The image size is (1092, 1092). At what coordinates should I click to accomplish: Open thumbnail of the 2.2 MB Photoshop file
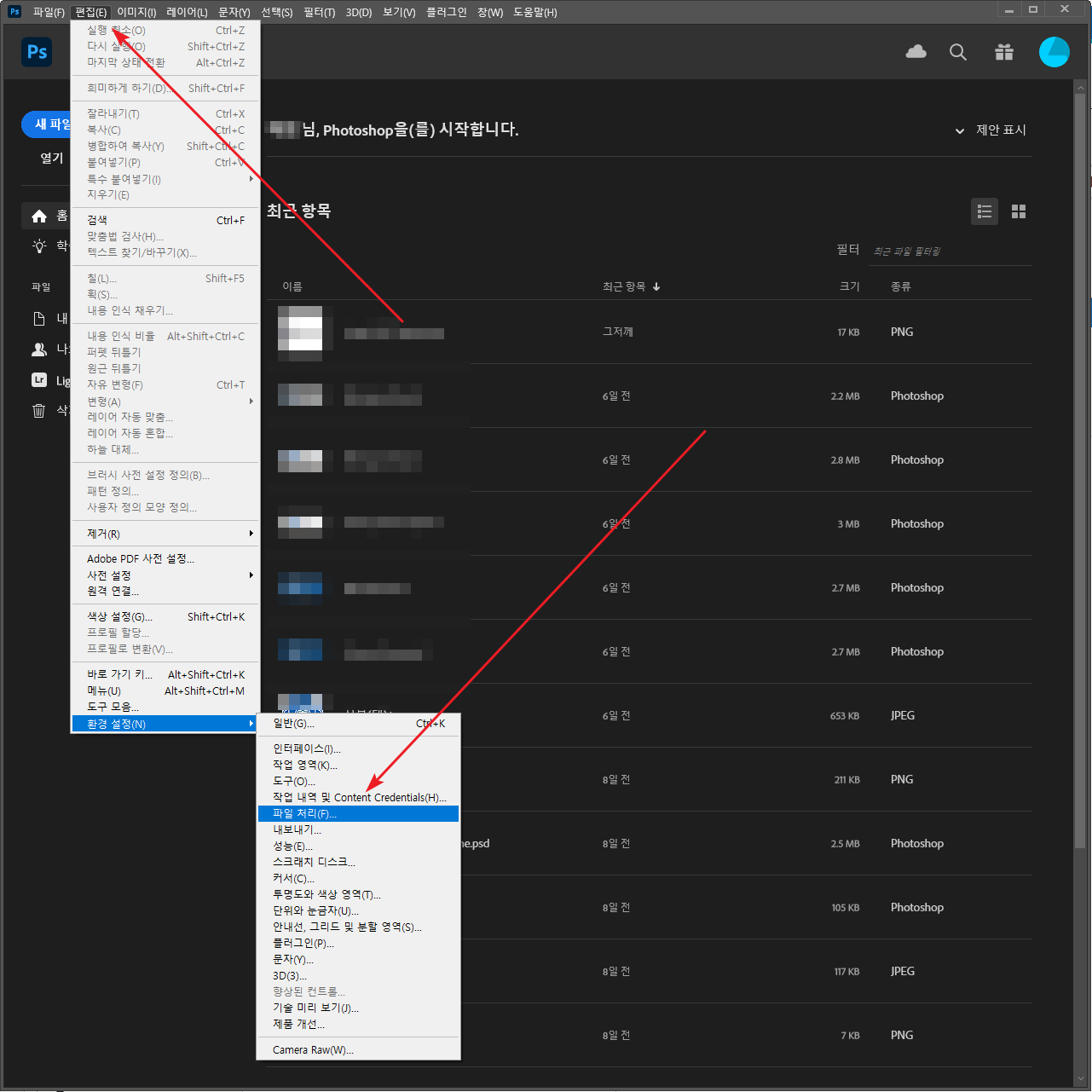click(x=300, y=396)
